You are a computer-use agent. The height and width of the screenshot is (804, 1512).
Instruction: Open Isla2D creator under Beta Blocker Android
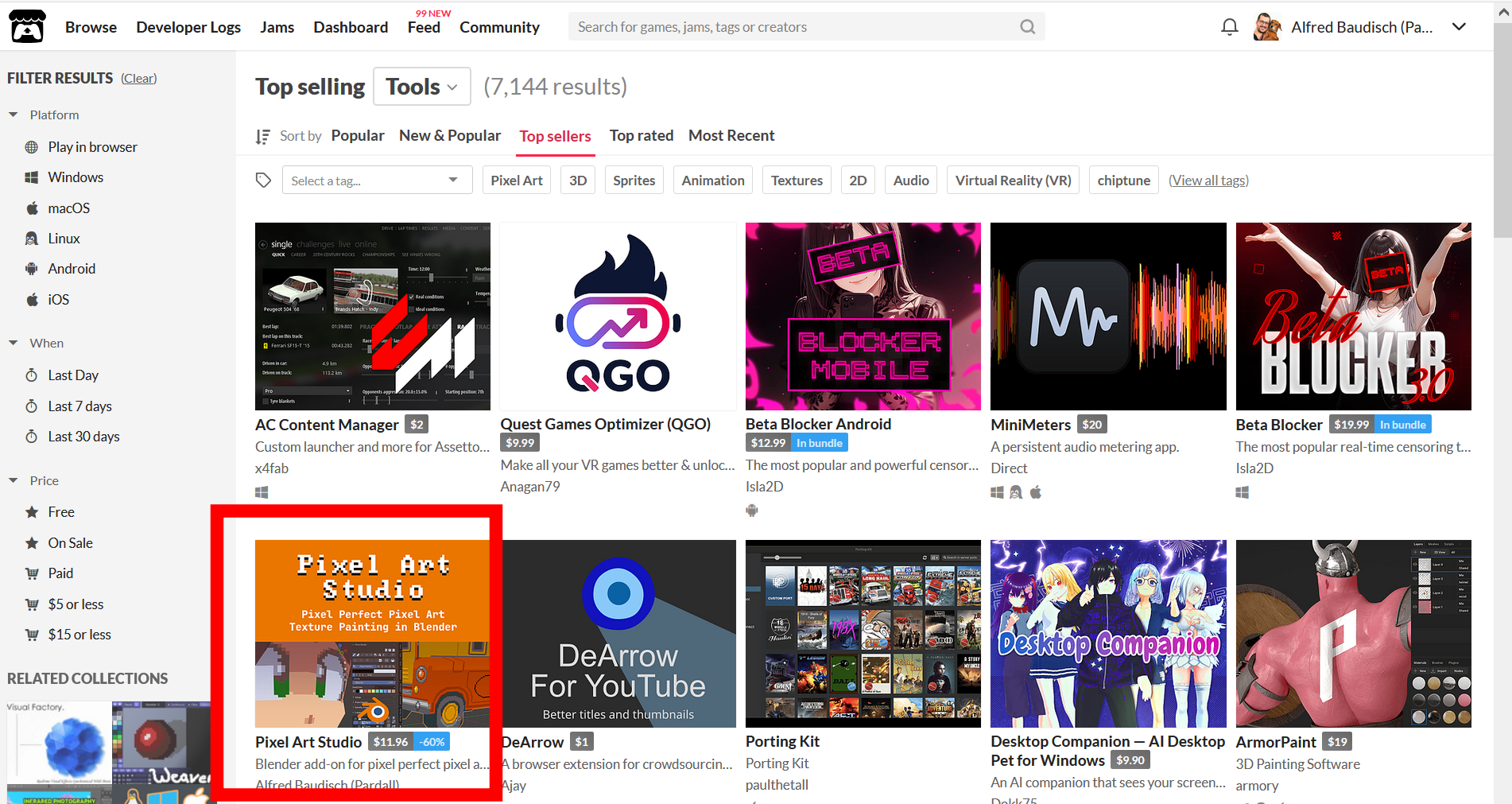[764, 487]
